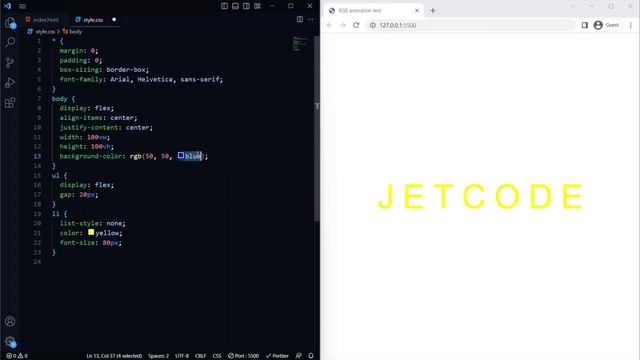Viewport: 640px width, 360px height.
Task: Click 'list-style' on line 20
Action: click(79, 223)
